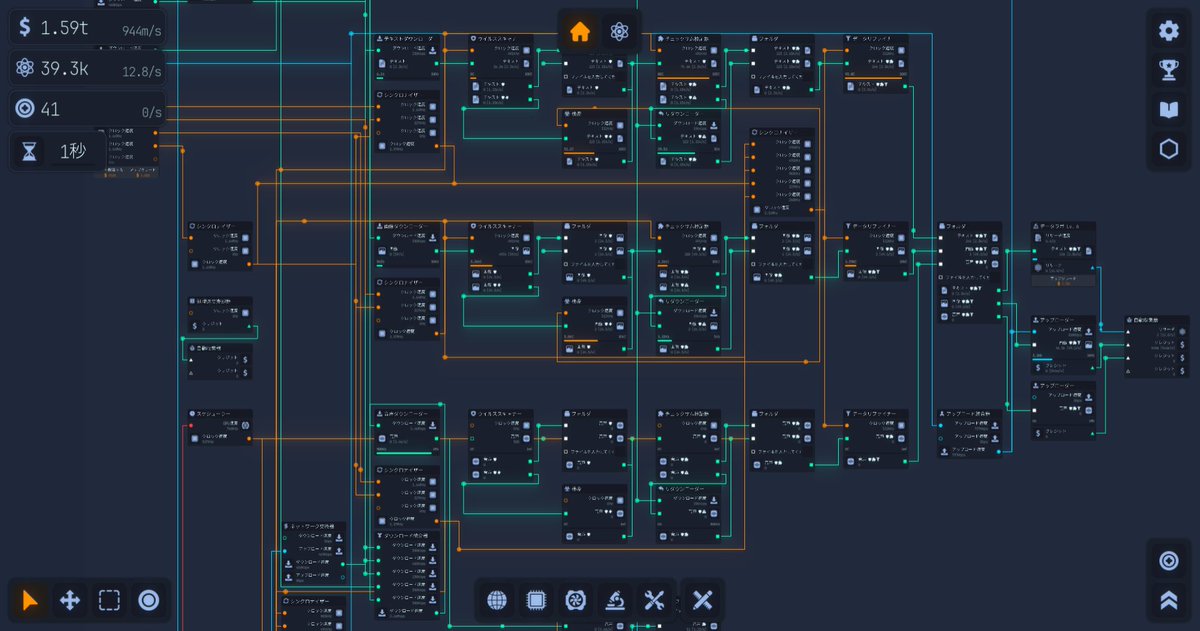The image size is (1200, 631).
Task: Open the CPU chip category
Action: coord(536,600)
